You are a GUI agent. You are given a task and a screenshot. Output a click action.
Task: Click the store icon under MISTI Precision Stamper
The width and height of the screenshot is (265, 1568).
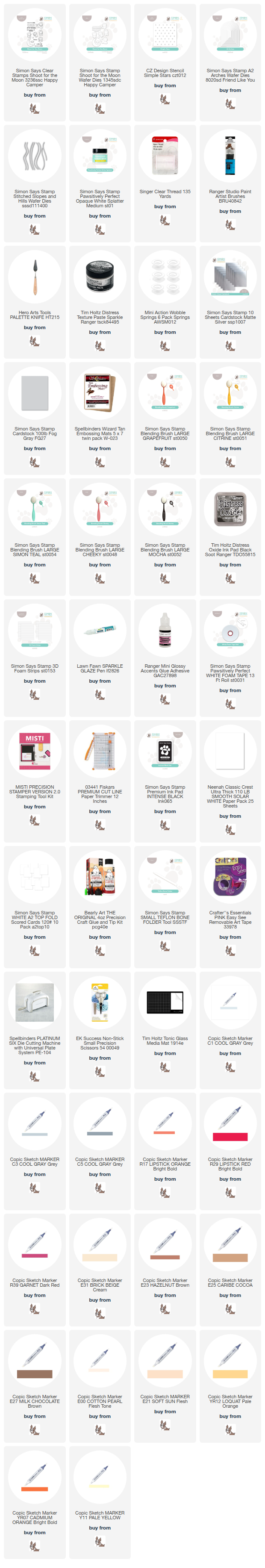point(34,820)
